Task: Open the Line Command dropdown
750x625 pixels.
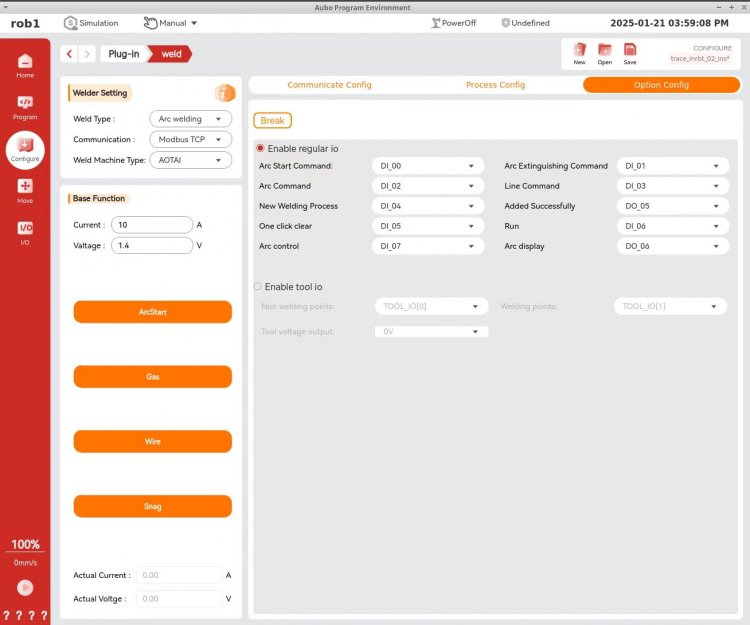Action: point(673,186)
